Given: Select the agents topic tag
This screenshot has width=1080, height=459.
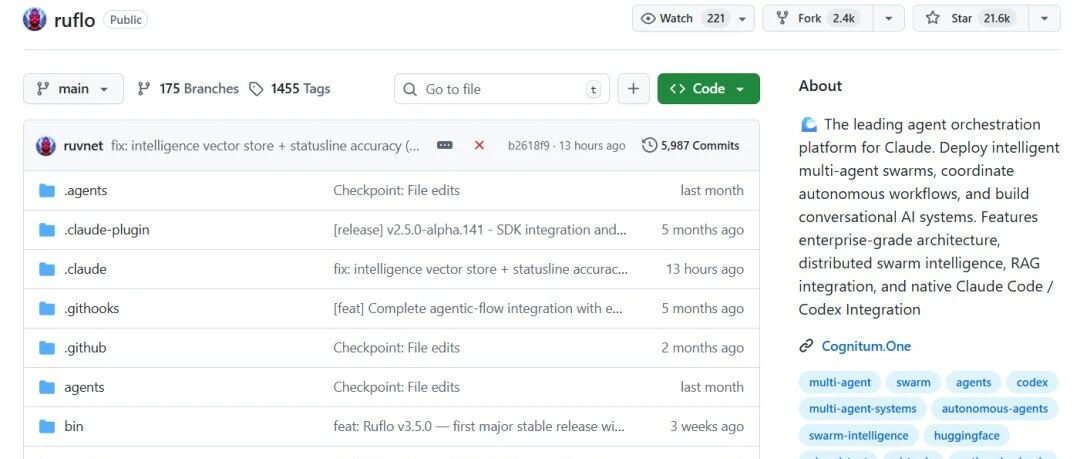Looking at the screenshot, I should (973, 382).
